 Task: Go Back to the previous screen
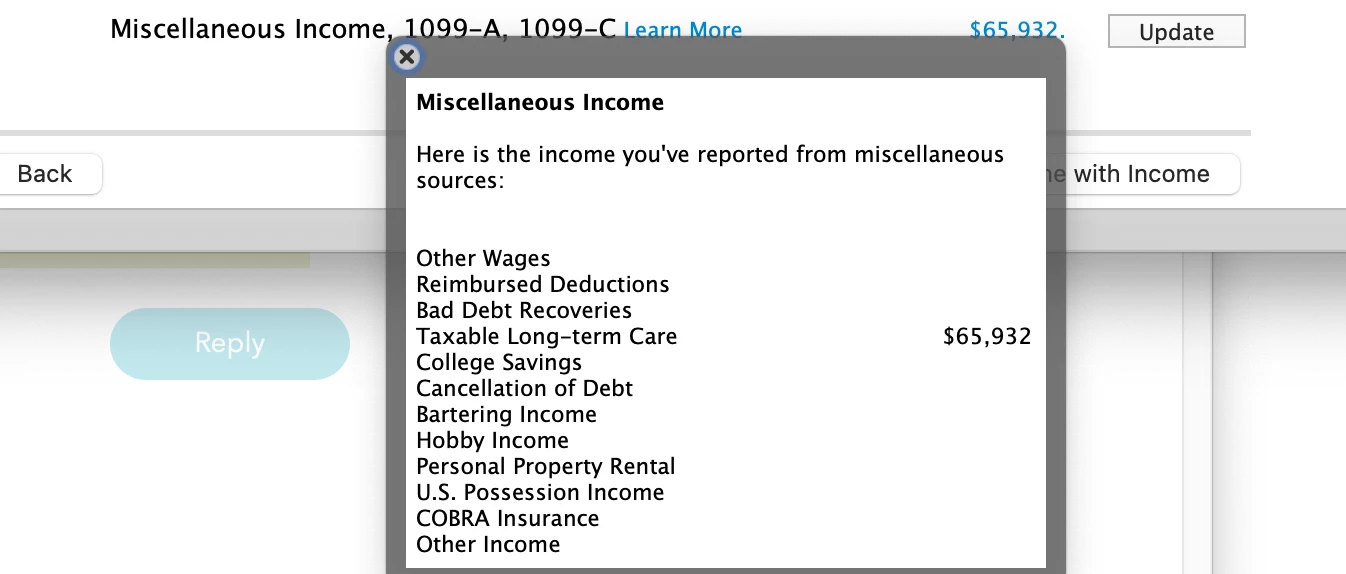pyautogui.click(x=45, y=174)
